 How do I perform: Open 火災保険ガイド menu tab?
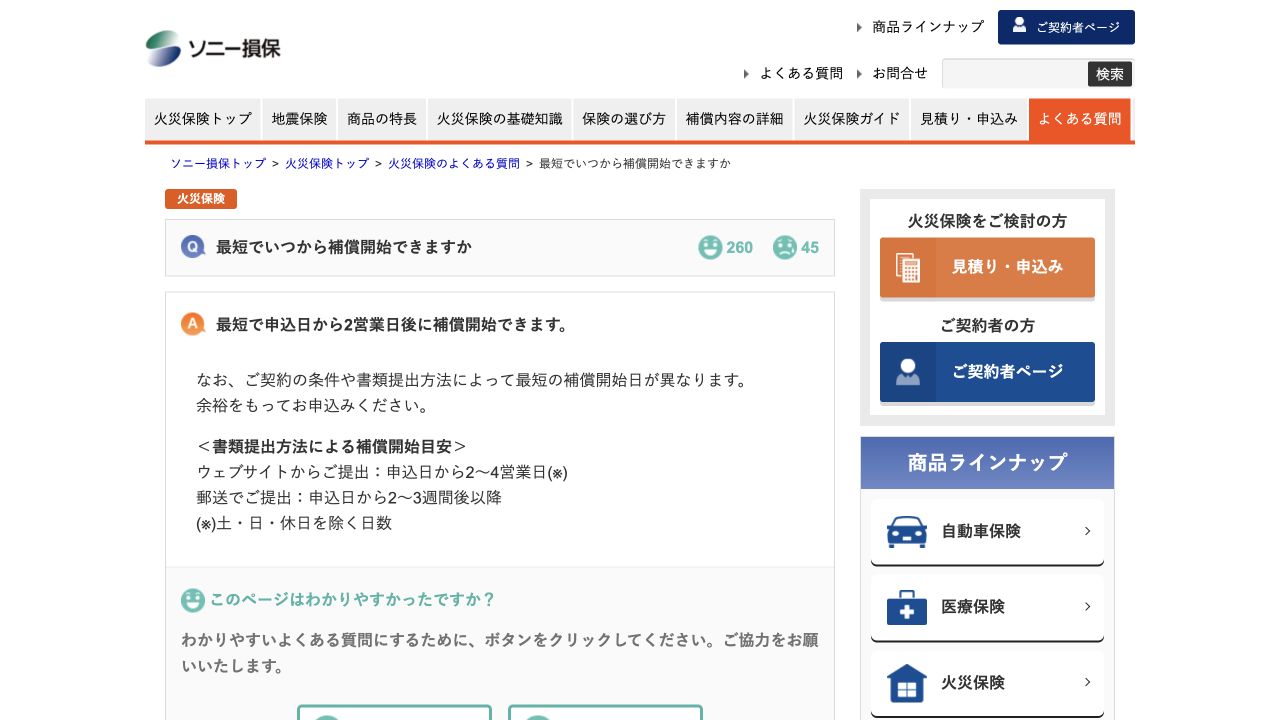point(852,119)
